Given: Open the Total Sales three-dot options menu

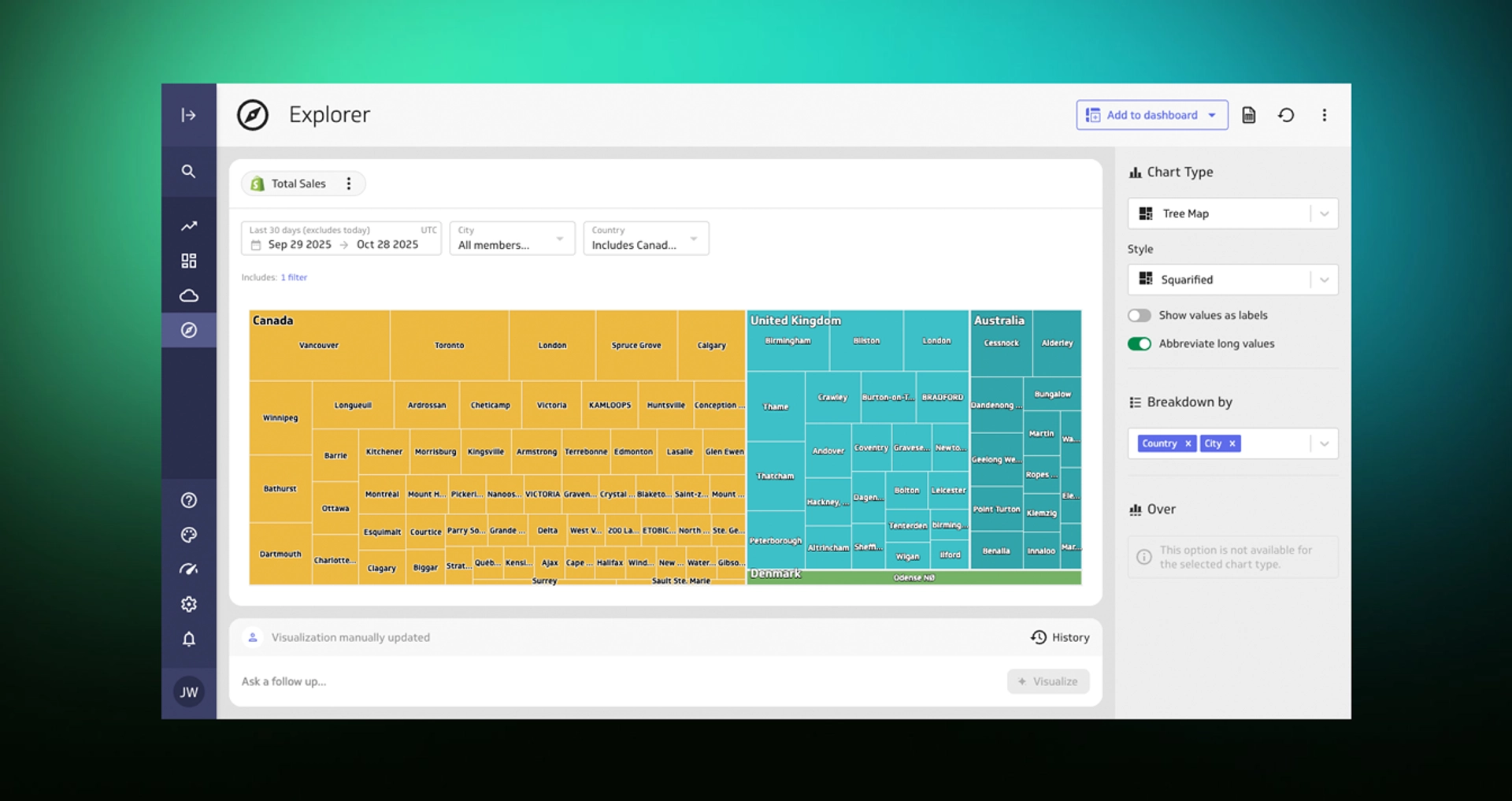Looking at the screenshot, I should (x=348, y=183).
